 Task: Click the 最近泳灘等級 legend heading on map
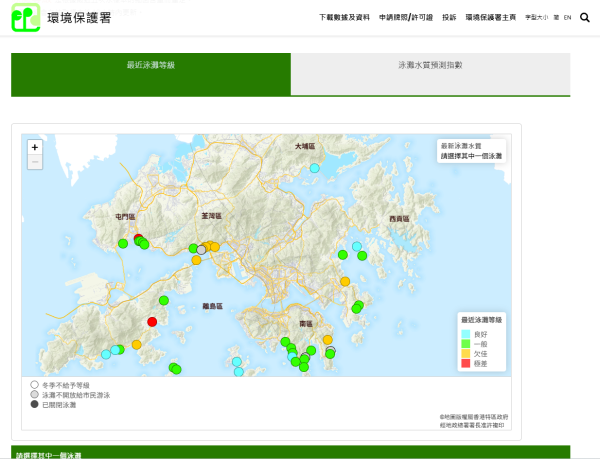[x=481, y=320]
